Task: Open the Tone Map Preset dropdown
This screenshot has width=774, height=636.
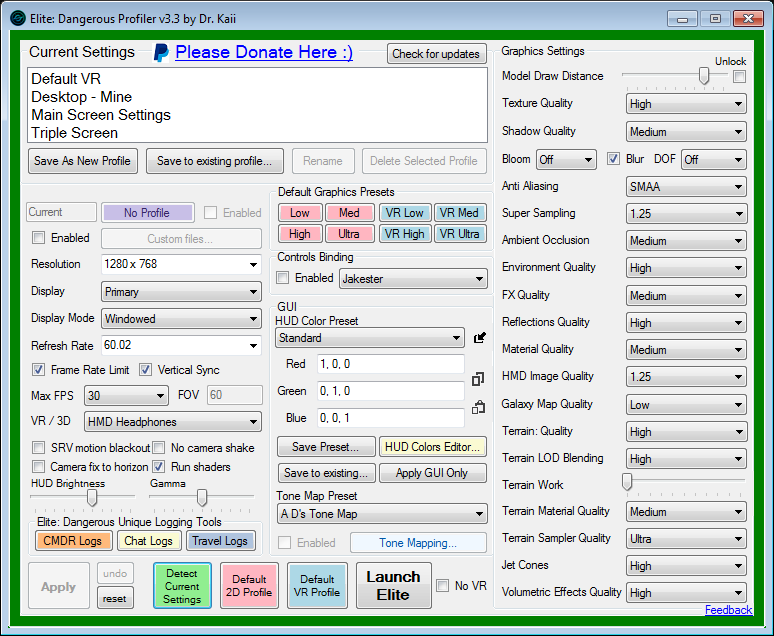Action: [382, 514]
